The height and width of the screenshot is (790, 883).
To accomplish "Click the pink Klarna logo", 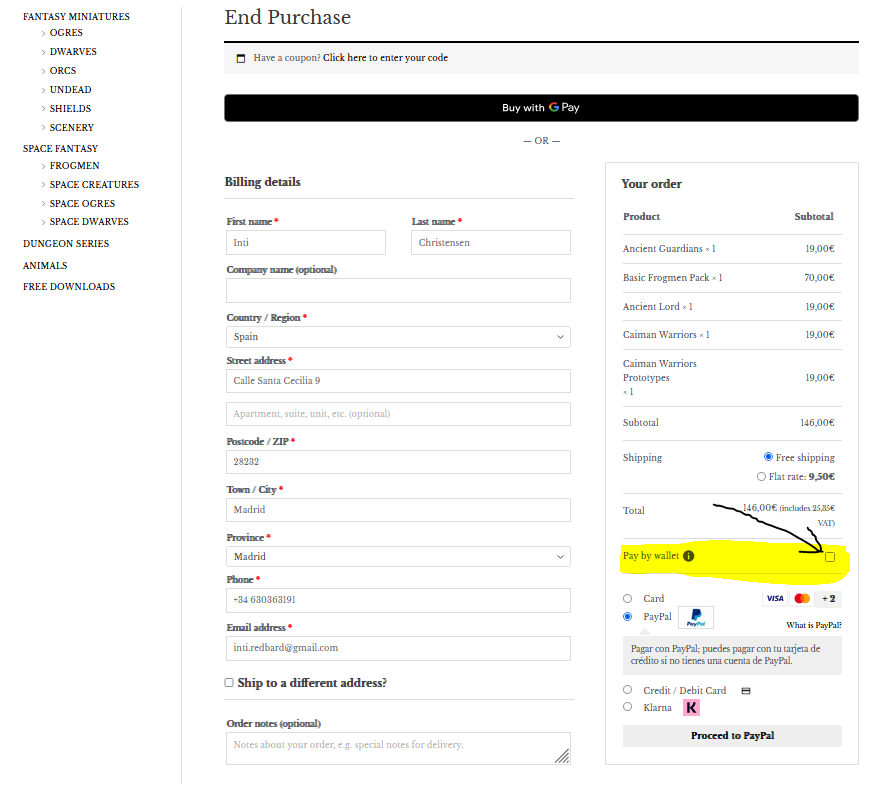I will click(x=691, y=707).
